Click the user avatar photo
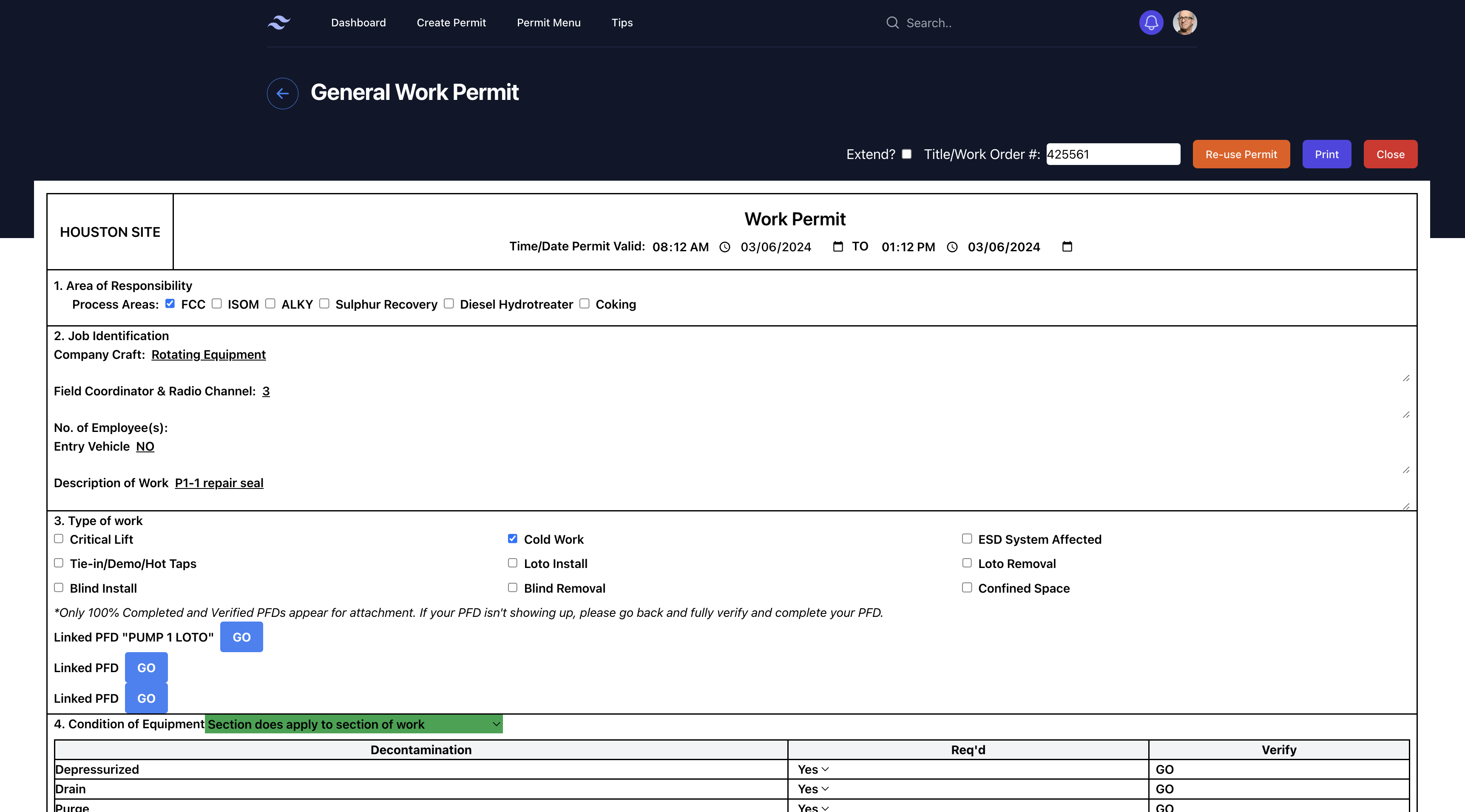 click(x=1184, y=23)
